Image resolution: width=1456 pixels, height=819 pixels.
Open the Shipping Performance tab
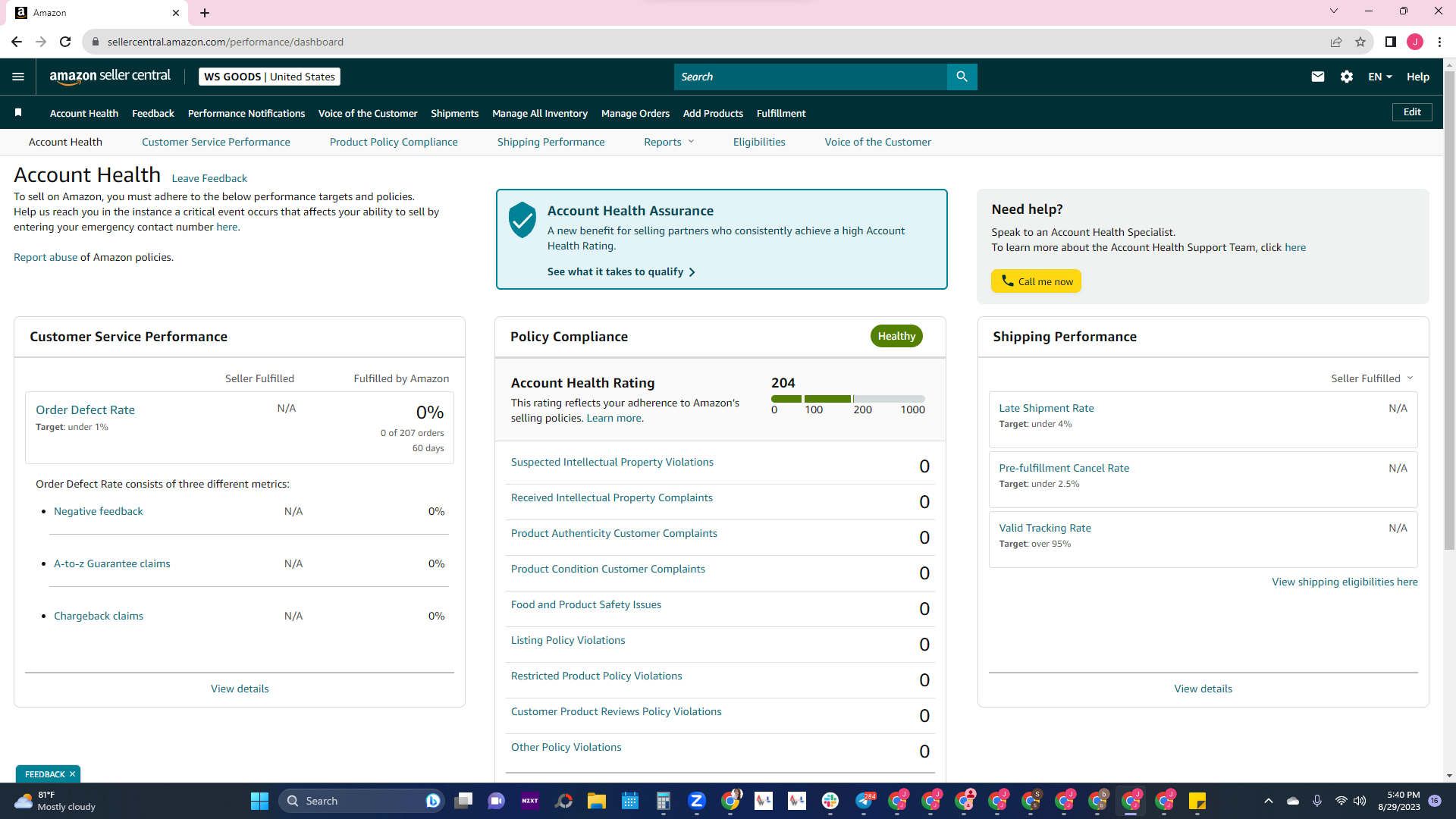click(551, 142)
